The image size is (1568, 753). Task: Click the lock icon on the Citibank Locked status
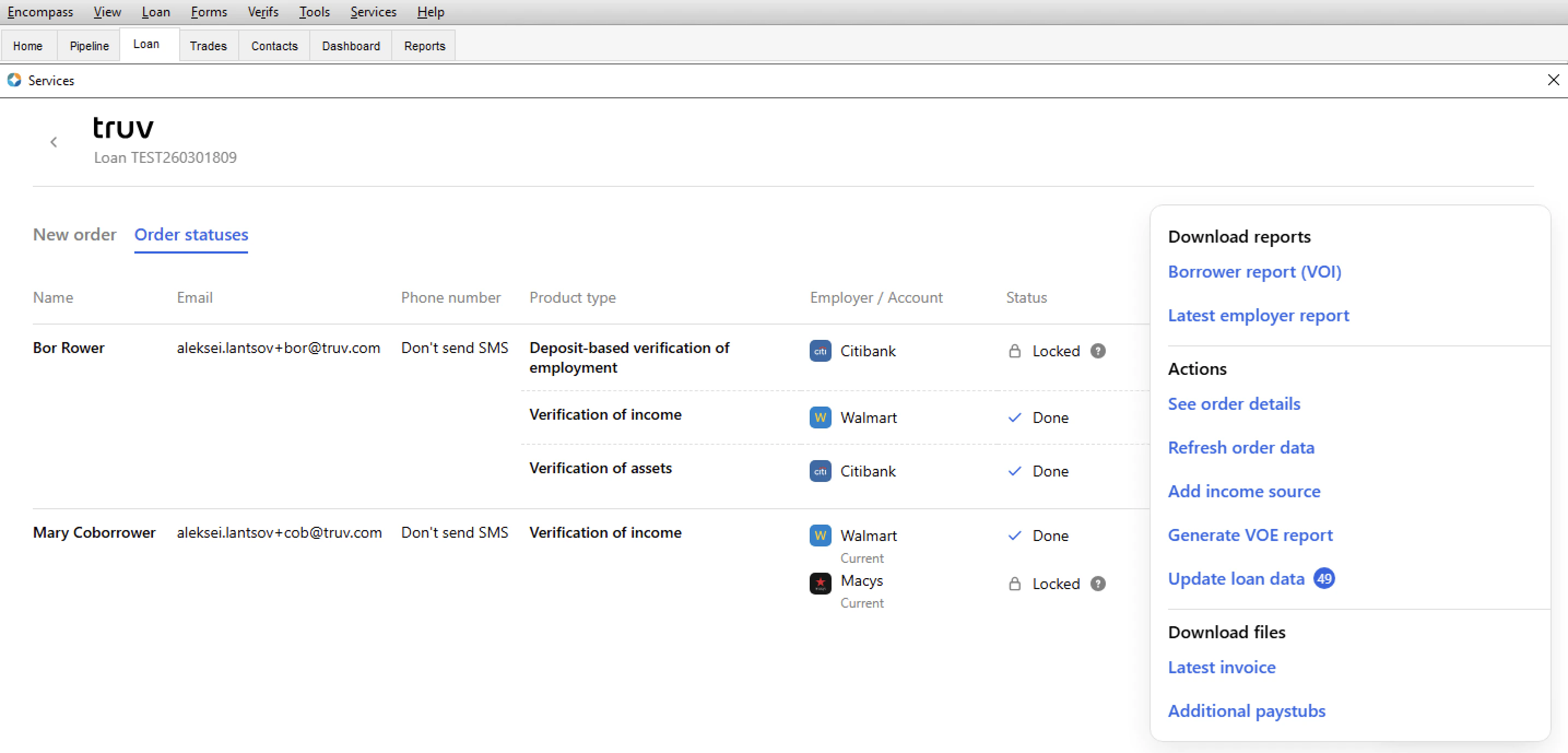point(1014,351)
